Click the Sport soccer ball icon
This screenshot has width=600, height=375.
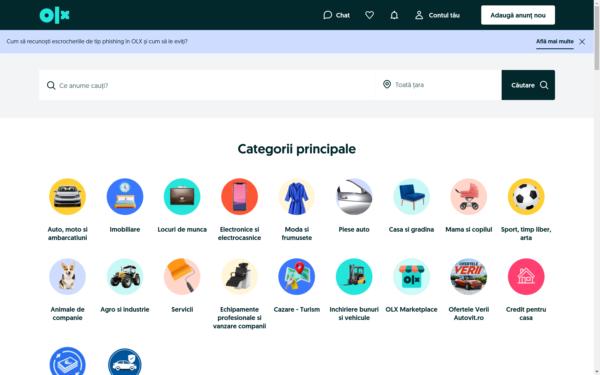(x=526, y=197)
